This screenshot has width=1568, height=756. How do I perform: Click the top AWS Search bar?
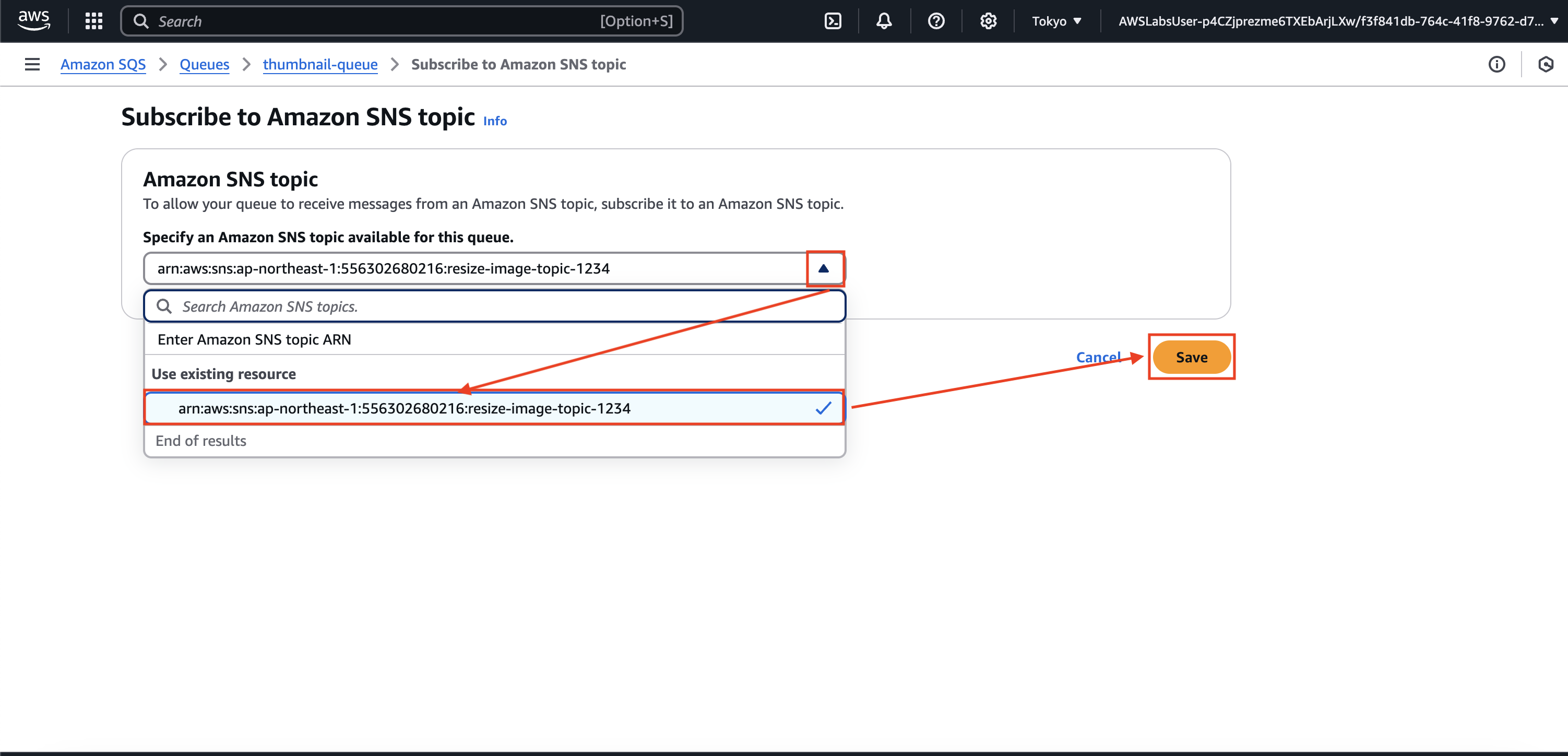click(402, 21)
